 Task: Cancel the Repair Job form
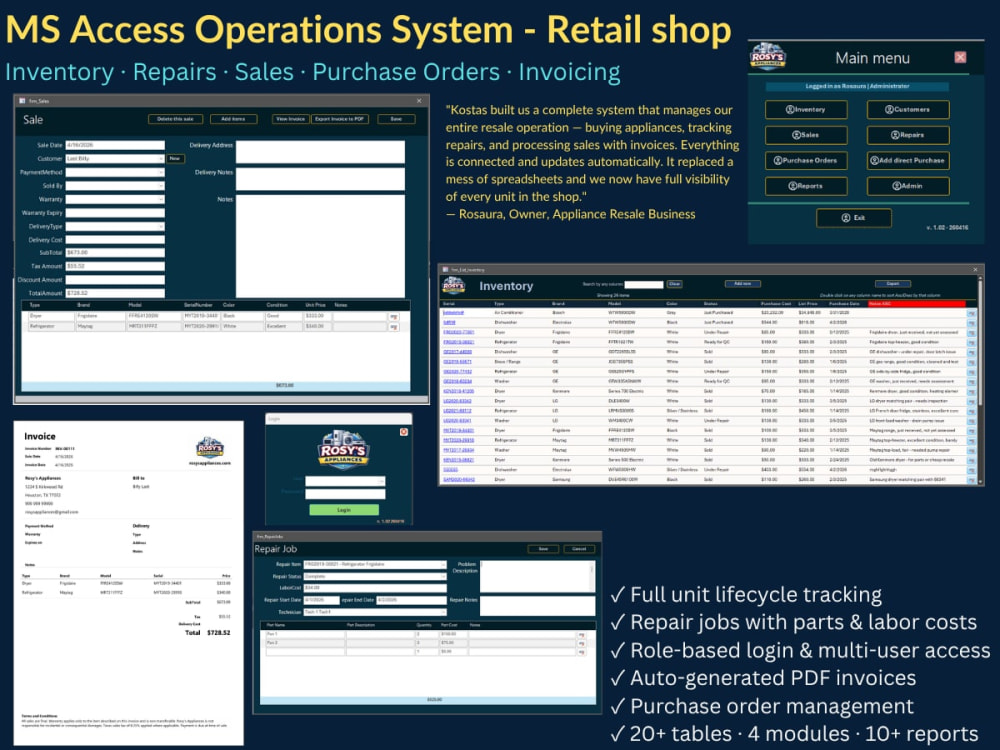(x=579, y=549)
